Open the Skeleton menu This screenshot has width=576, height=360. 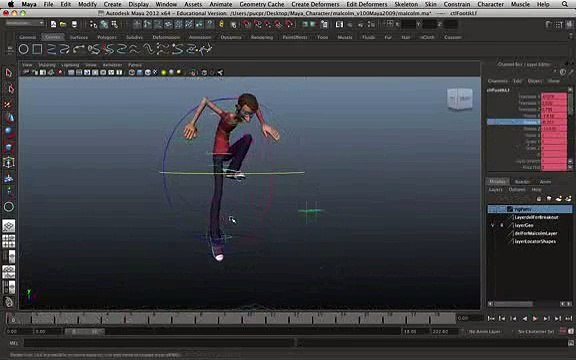406,4
